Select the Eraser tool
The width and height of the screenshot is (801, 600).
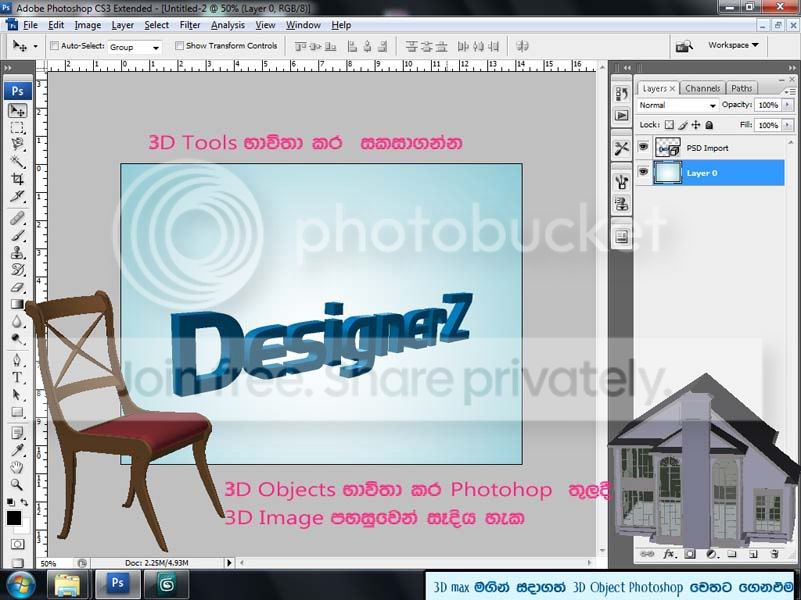click(x=17, y=287)
